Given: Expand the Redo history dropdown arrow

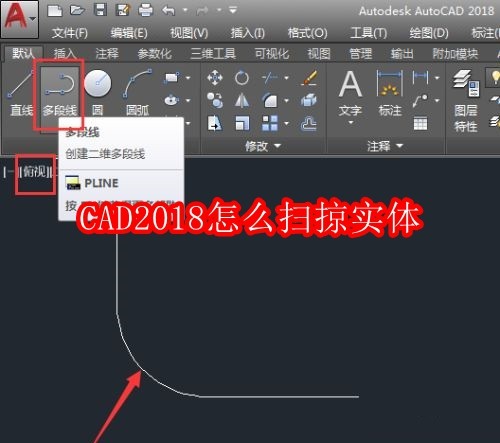Looking at the screenshot, I should [219, 10].
